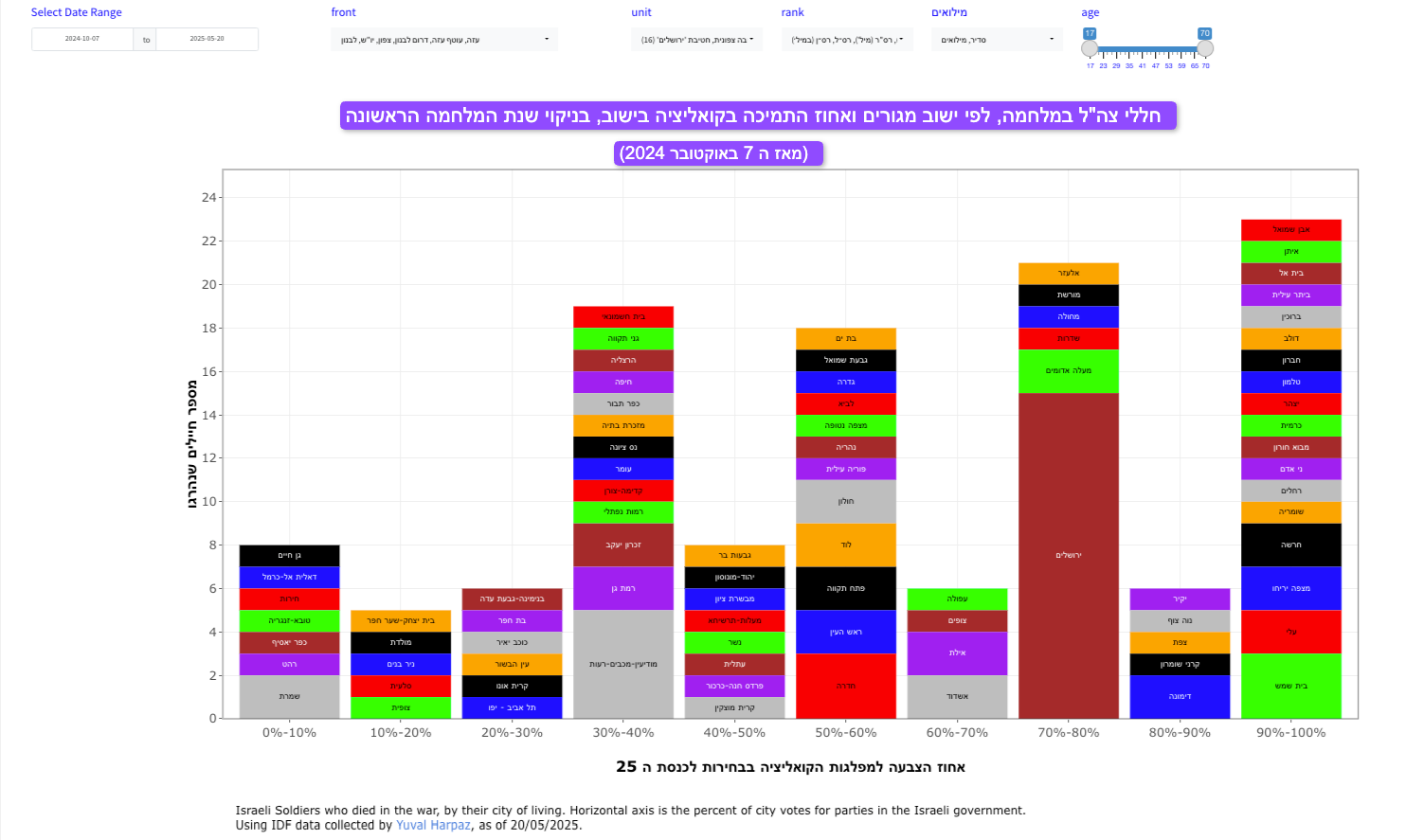Click the gray שגור bar segment
The image size is (1424, 840).
pos(289,697)
